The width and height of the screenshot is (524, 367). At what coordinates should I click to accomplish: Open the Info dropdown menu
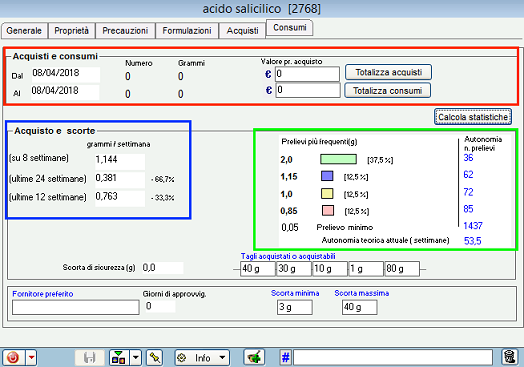pyautogui.click(x=202, y=358)
